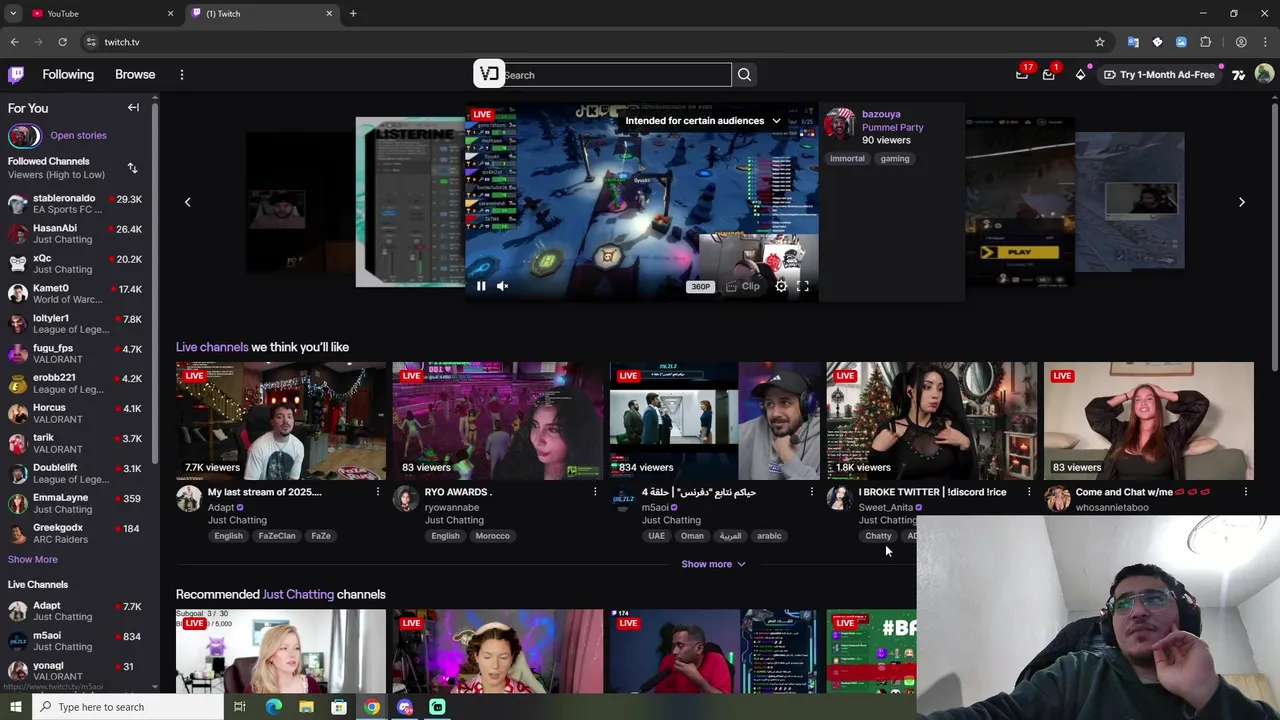Open Kamet0 channel in sidebar
This screenshot has width=1280, height=720.
(x=78, y=294)
